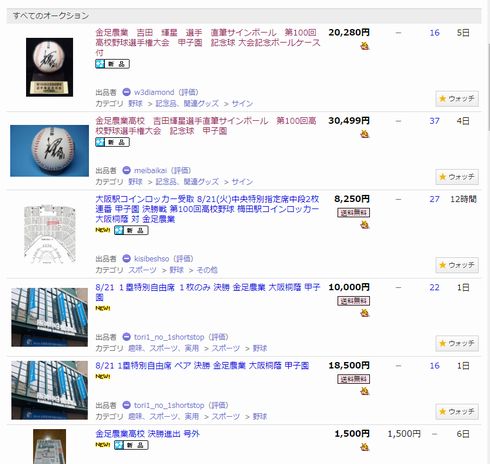490x464 pixels.
Task: Click the bid count 37 link
Action: (434, 121)
